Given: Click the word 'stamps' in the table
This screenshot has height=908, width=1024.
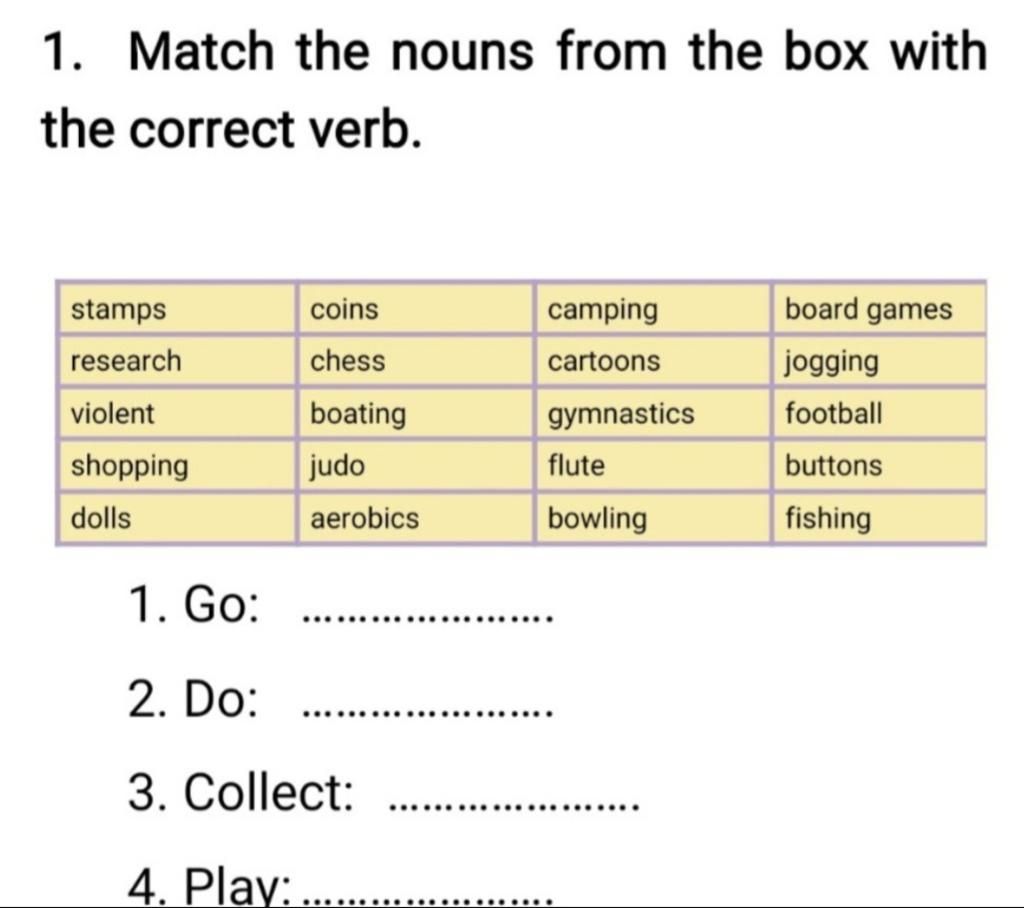Looking at the screenshot, I should pyautogui.click(x=118, y=309).
